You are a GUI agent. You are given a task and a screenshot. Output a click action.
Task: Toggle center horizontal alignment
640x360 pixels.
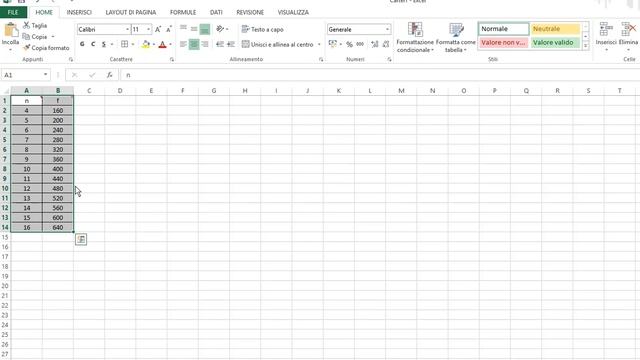194,44
